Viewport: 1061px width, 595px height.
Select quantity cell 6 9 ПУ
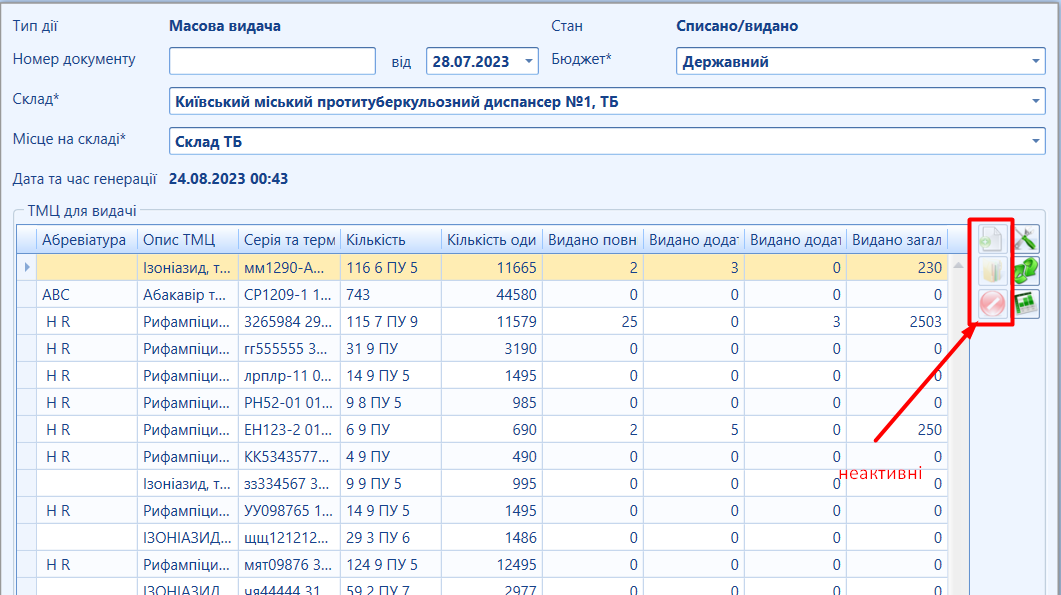tap(390, 430)
